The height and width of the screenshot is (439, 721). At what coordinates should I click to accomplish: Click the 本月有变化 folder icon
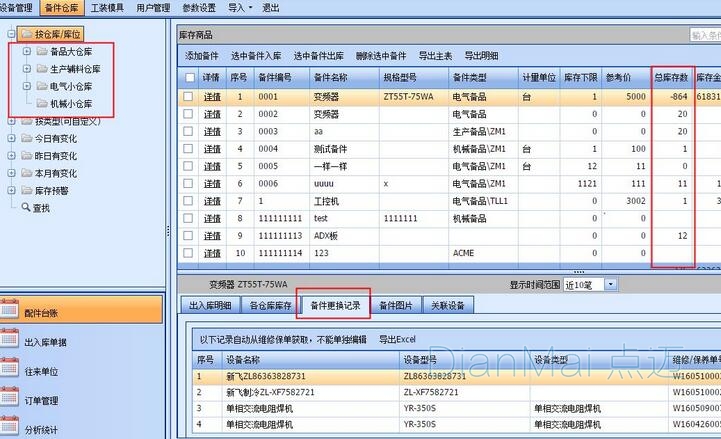27,173
